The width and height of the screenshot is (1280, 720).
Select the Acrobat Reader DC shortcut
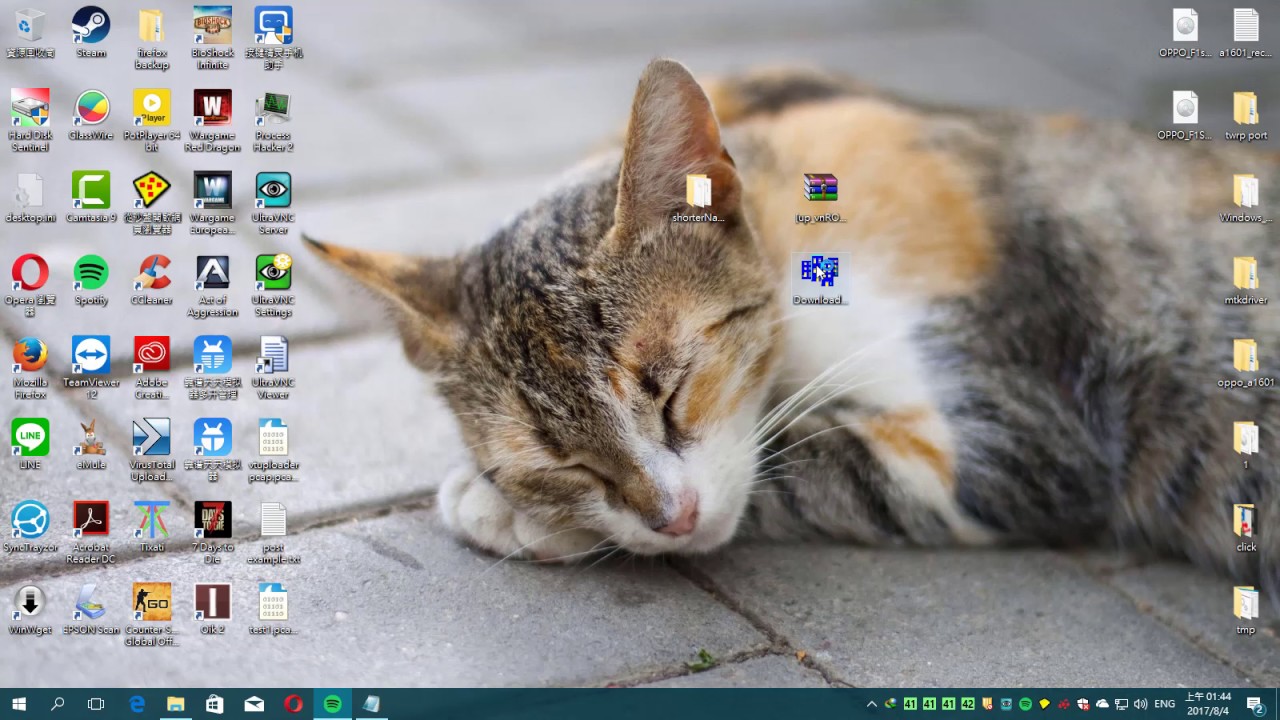[x=91, y=532]
